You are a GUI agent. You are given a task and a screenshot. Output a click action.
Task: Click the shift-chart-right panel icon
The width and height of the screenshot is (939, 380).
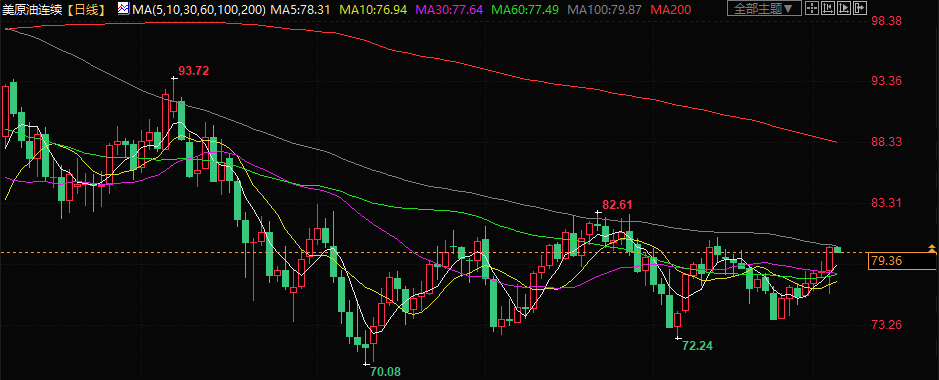pos(859,8)
